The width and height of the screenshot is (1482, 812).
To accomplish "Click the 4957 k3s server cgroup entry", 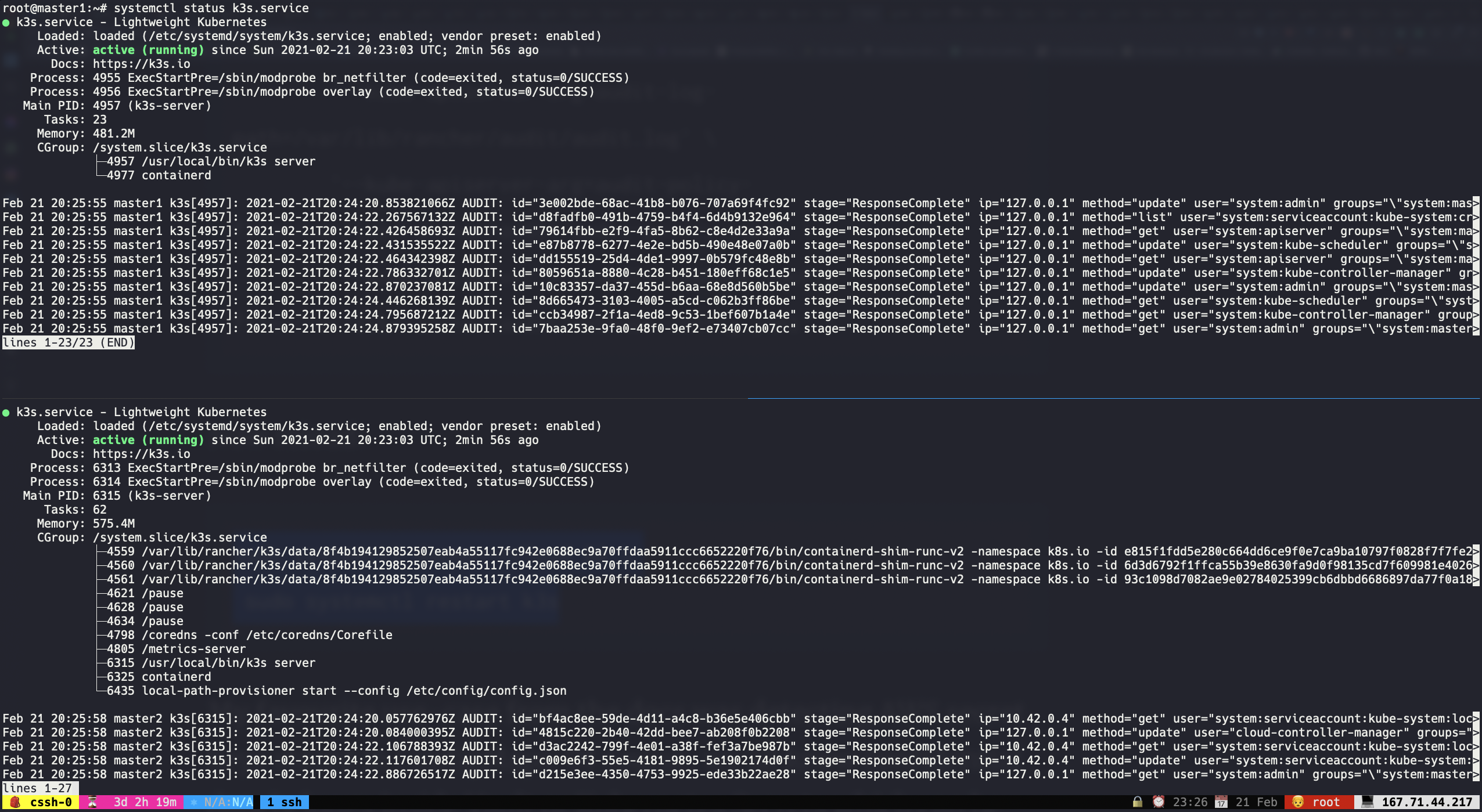I will 210,161.
